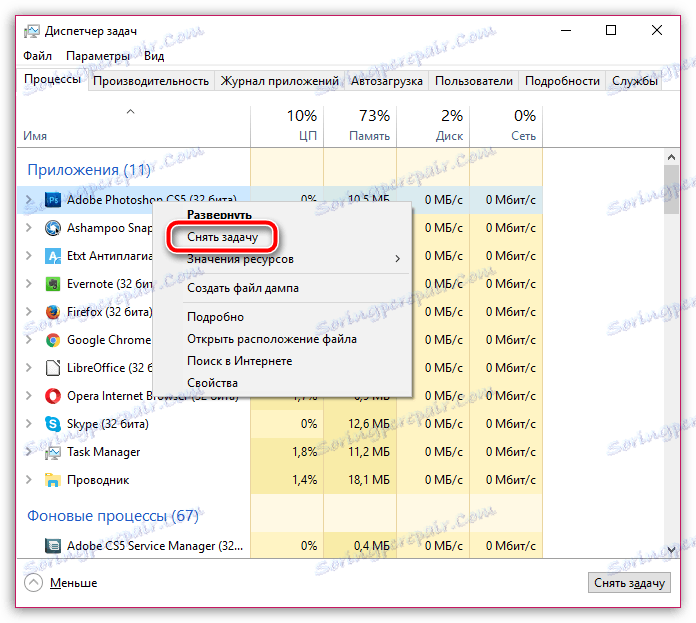Expand the Firefox process group
The image size is (696, 623).
pos(29,312)
